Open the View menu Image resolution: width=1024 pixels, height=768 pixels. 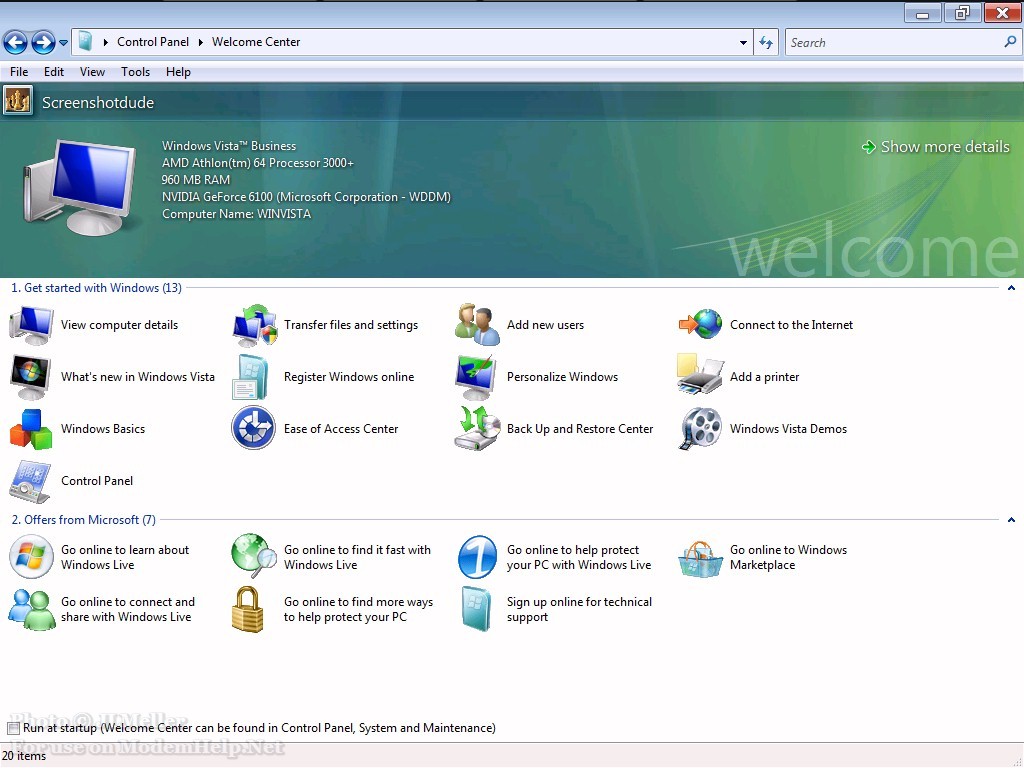[92, 72]
